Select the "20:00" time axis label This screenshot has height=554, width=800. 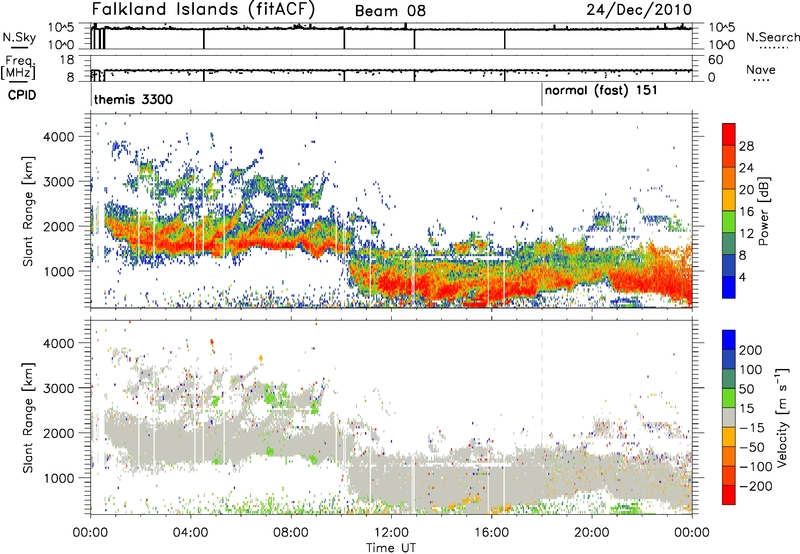click(x=591, y=533)
